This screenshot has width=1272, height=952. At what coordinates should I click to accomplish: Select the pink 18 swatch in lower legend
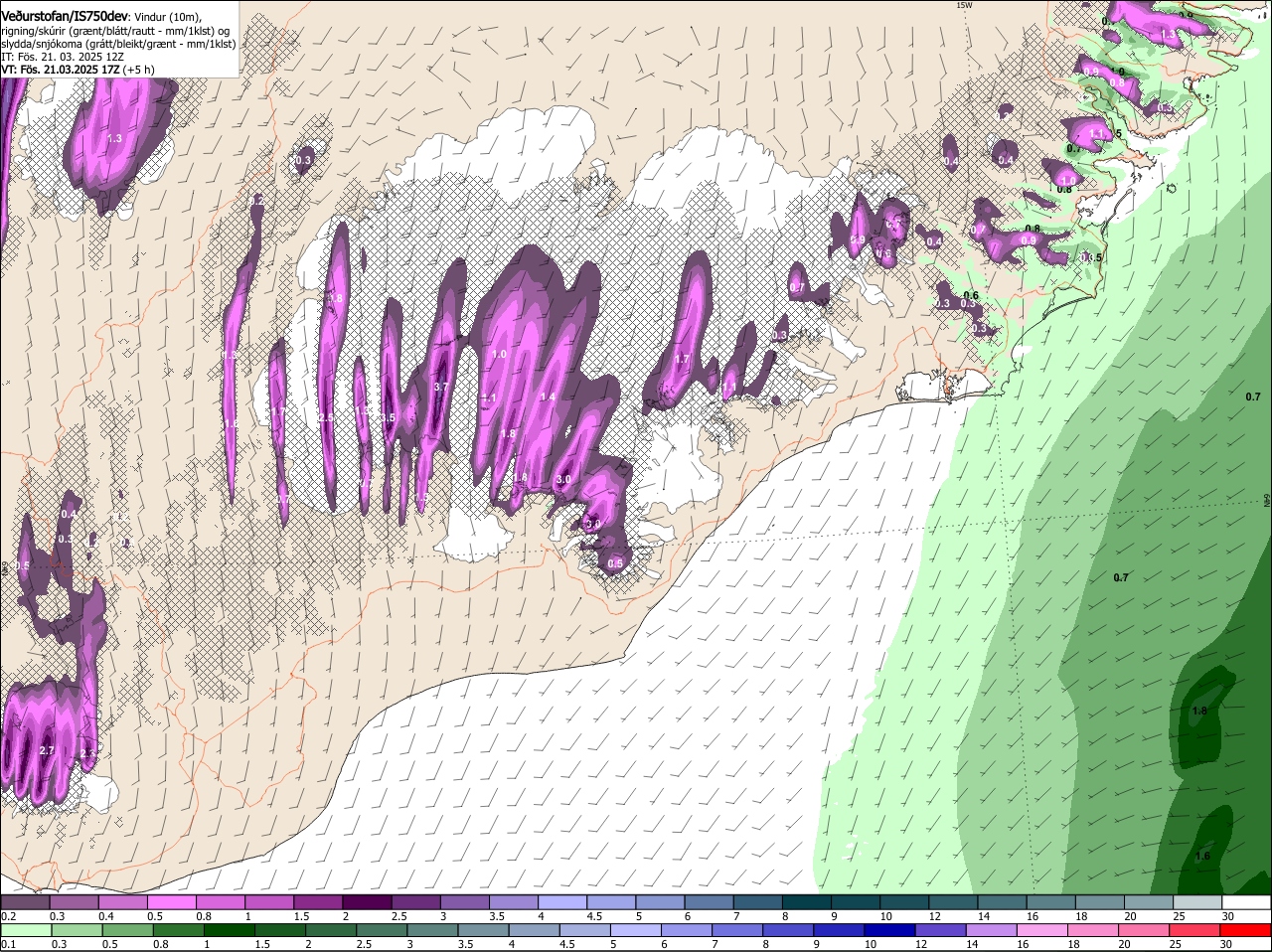coord(1094,930)
